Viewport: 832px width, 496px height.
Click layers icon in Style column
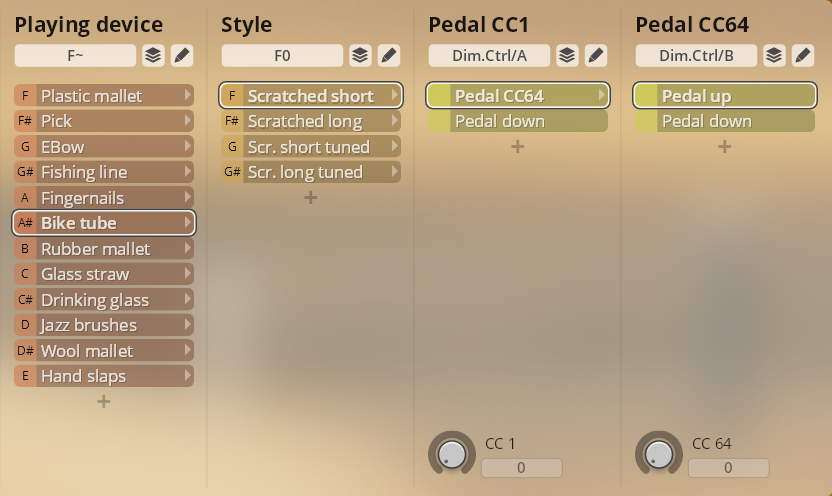click(x=360, y=56)
